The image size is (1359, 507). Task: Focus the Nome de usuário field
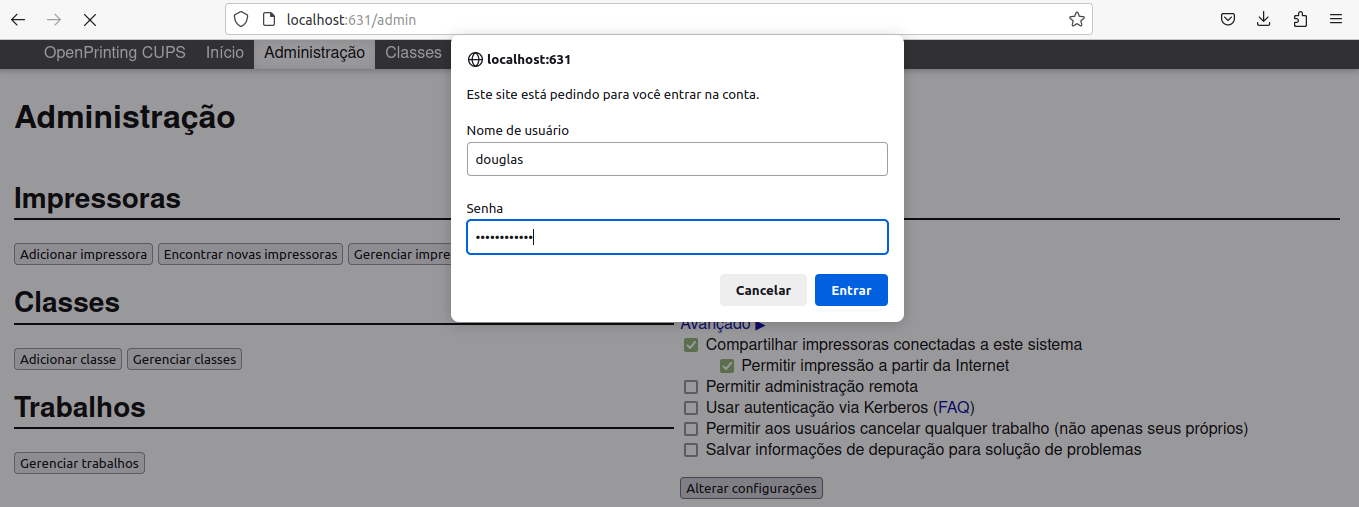pos(677,159)
